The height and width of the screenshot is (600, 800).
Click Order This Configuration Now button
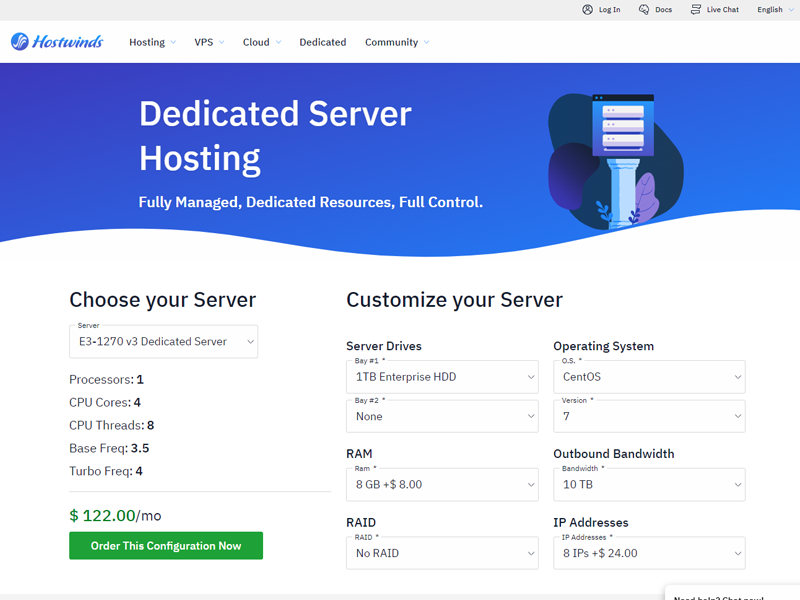(166, 545)
